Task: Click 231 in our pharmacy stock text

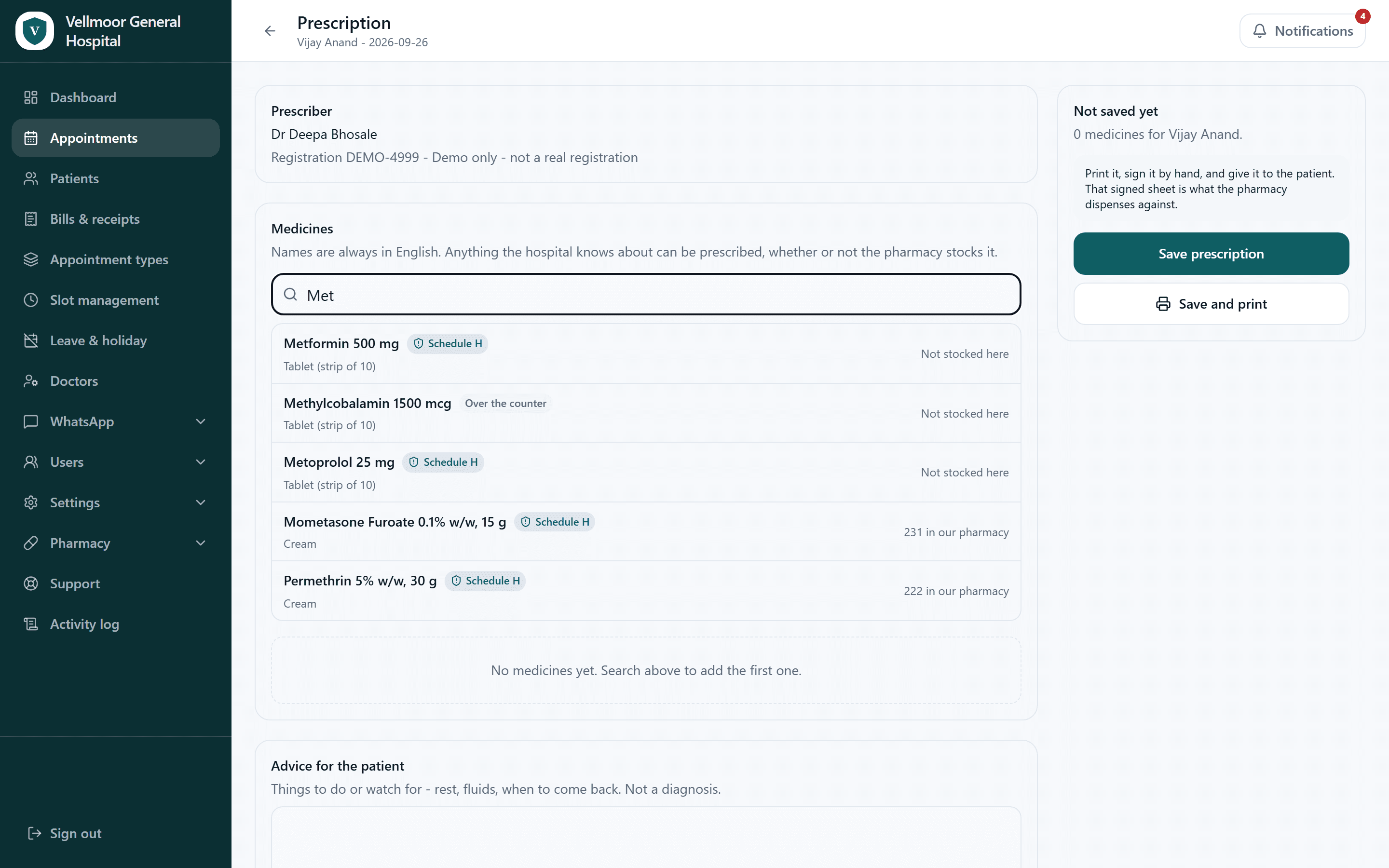Action: (x=955, y=532)
